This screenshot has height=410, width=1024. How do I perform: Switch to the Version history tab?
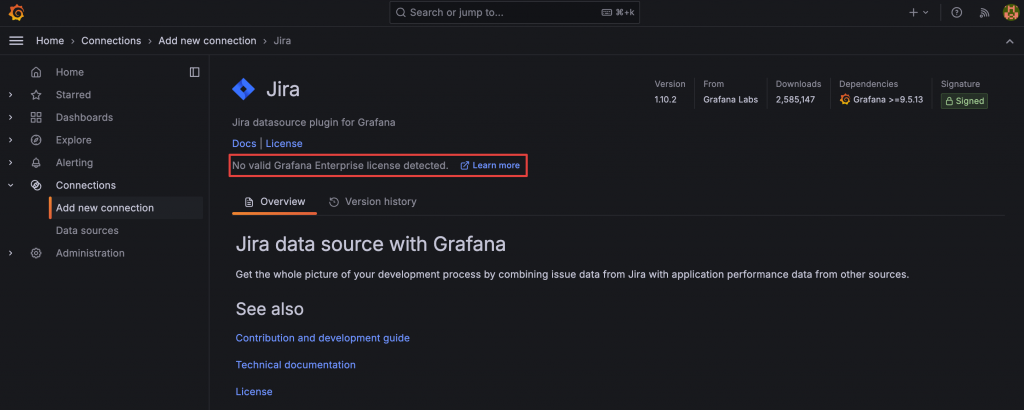tap(372, 202)
